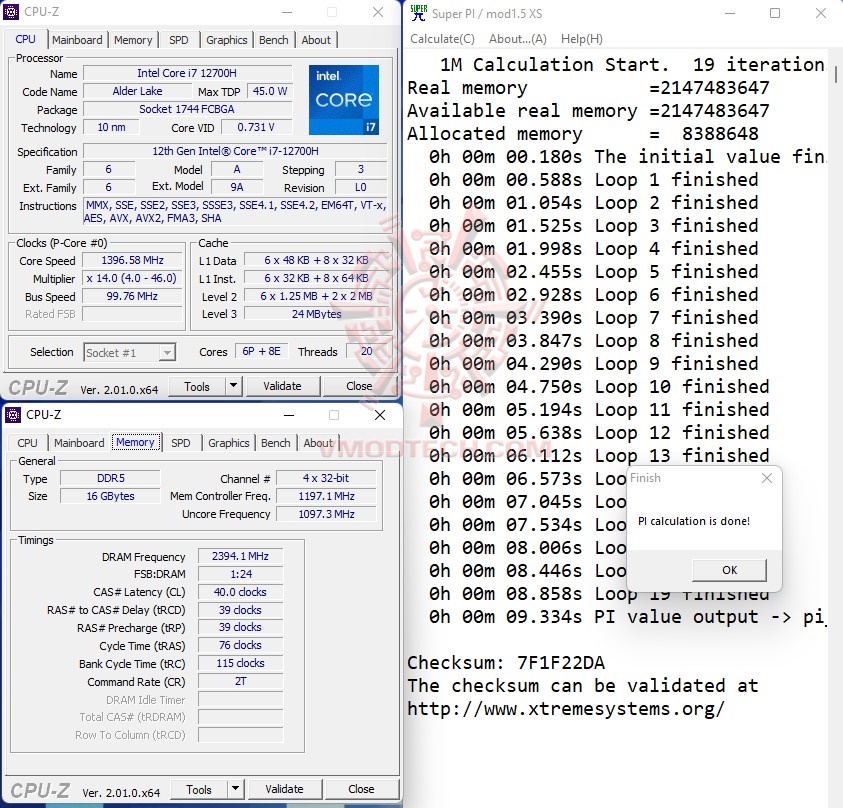Click CAS# Latency value 40.0 clocks
The image size is (843, 808).
240,592
